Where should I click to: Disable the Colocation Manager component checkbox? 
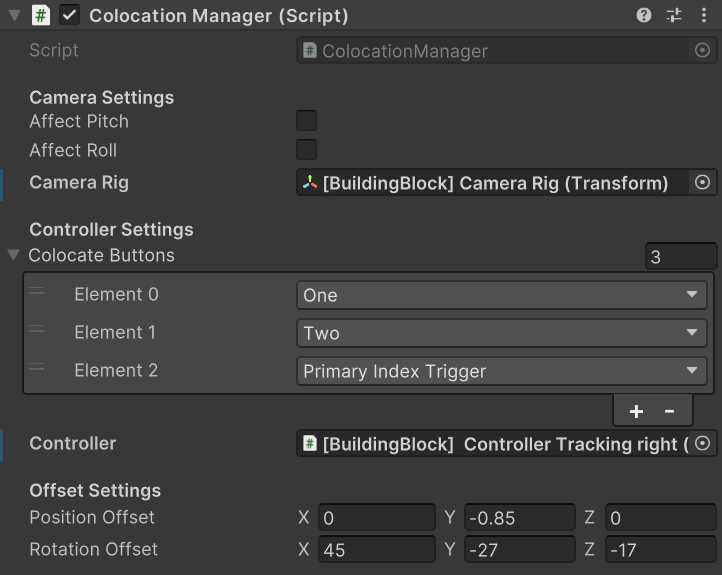69,15
